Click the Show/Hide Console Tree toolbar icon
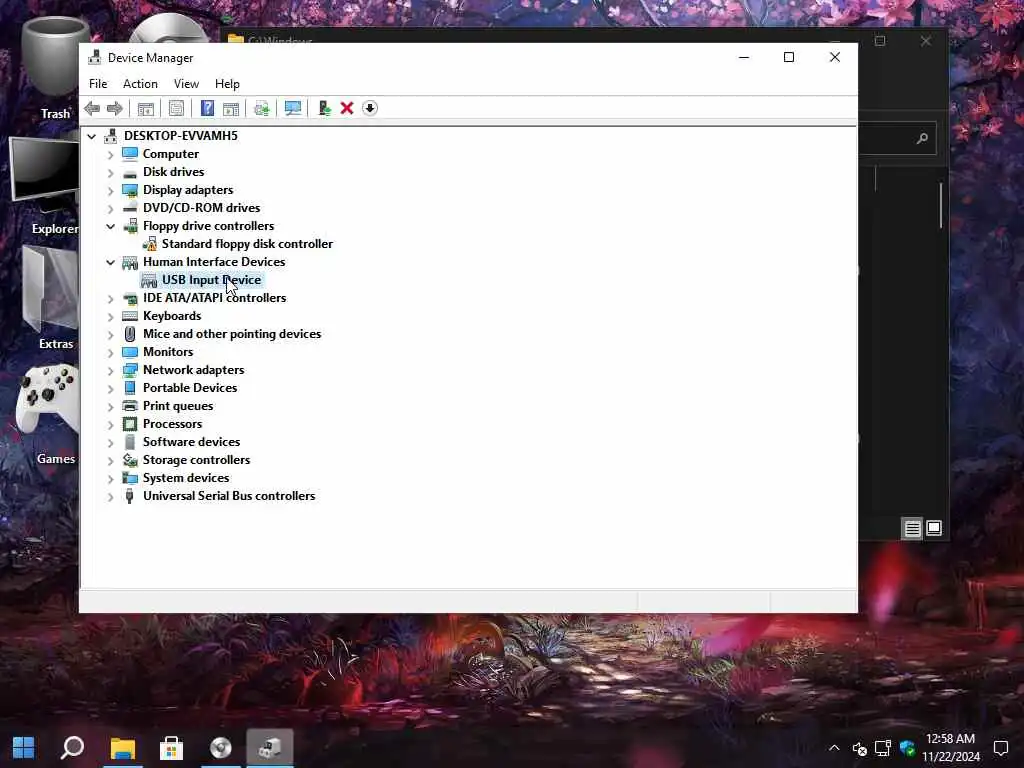This screenshot has height=768, width=1024. tap(146, 108)
